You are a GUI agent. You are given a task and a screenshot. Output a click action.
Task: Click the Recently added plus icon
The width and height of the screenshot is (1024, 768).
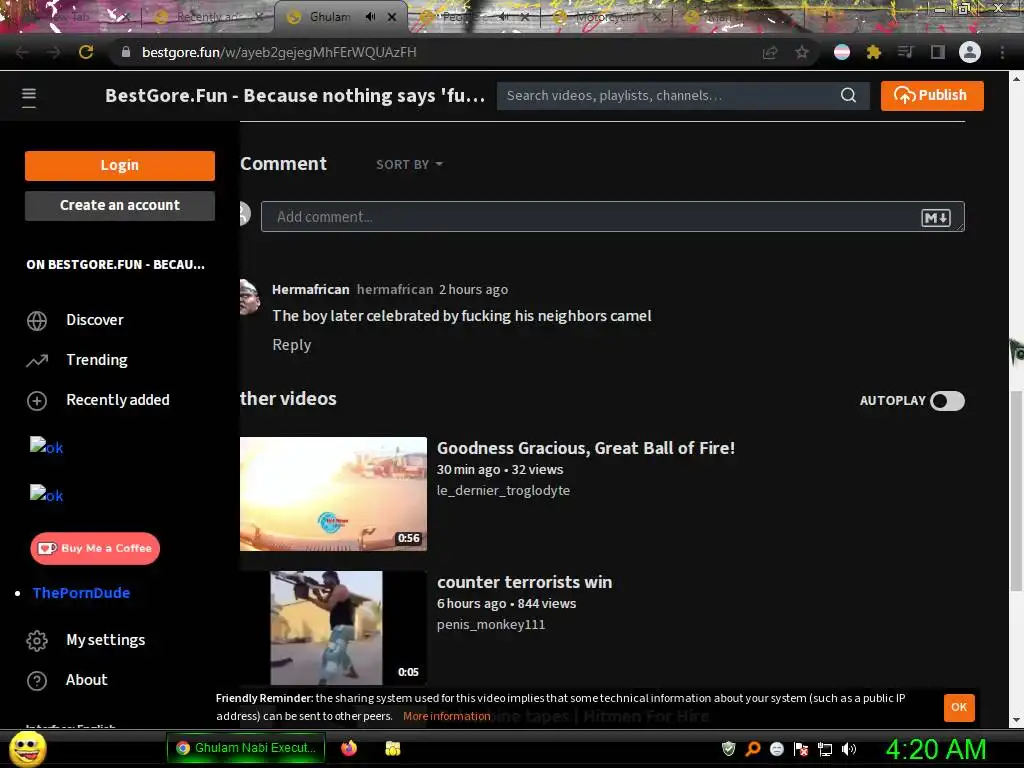pos(37,400)
